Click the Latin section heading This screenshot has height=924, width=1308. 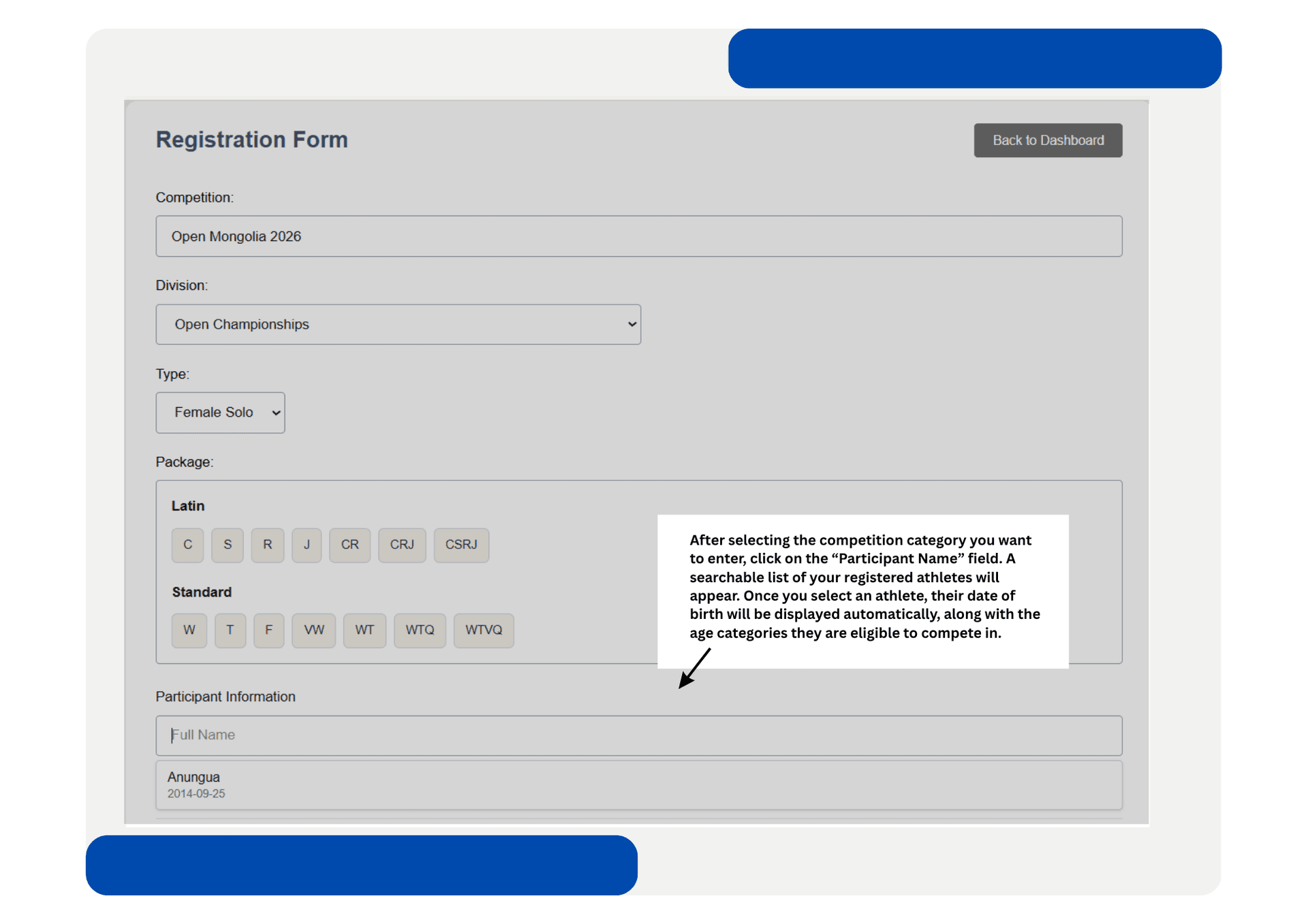[188, 506]
